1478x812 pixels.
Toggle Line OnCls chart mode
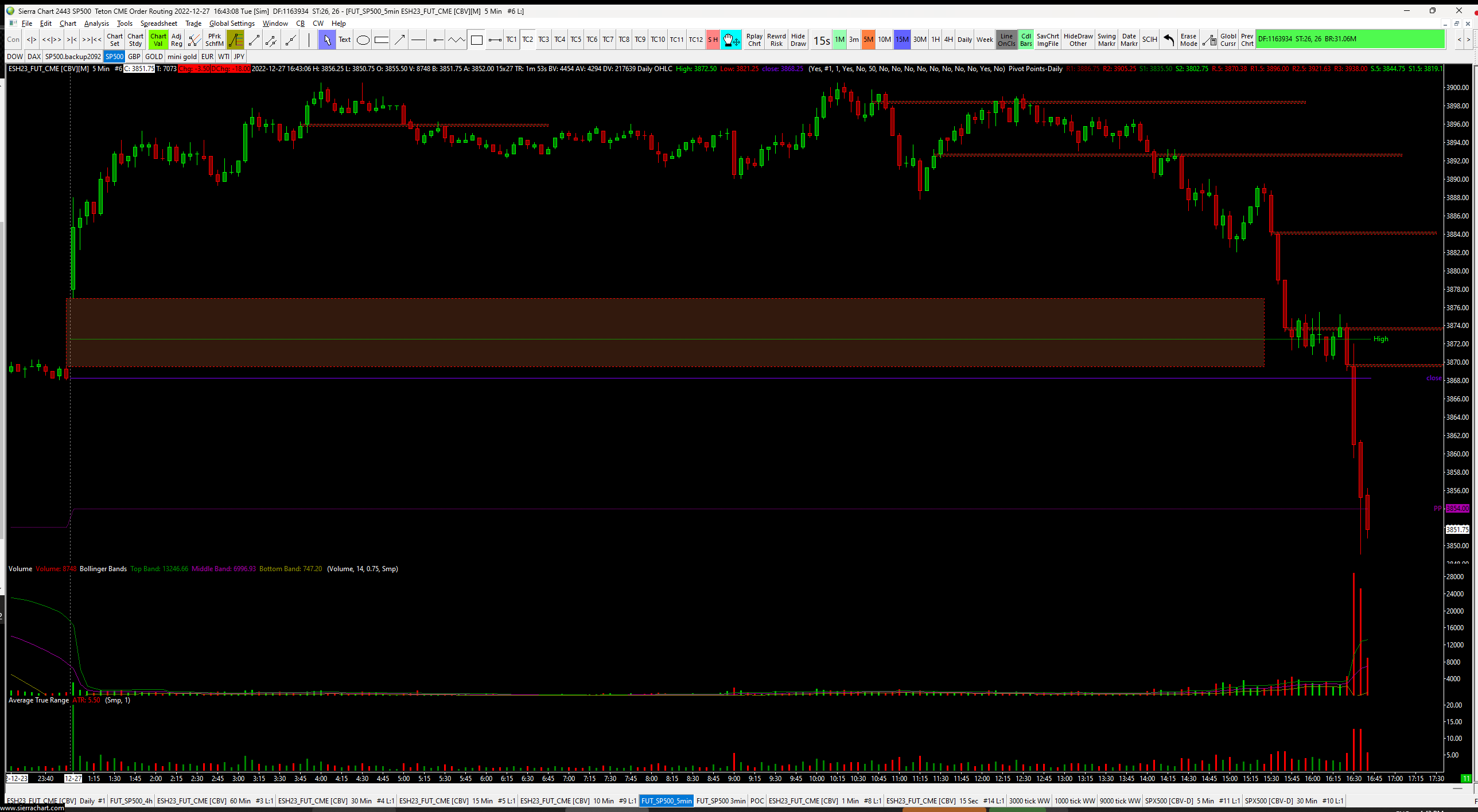1006,40
